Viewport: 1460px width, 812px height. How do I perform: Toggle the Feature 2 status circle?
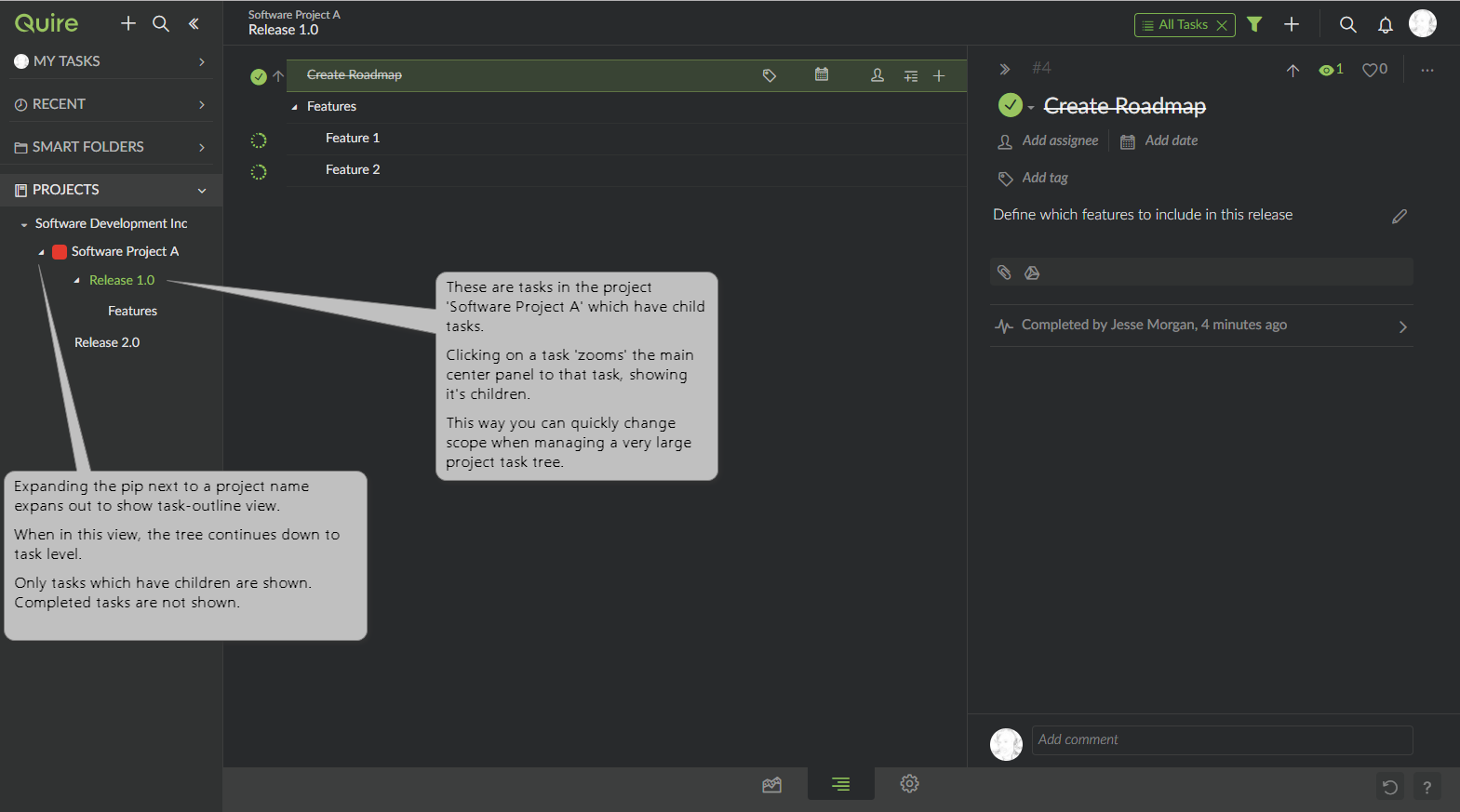tap(259, 172)
